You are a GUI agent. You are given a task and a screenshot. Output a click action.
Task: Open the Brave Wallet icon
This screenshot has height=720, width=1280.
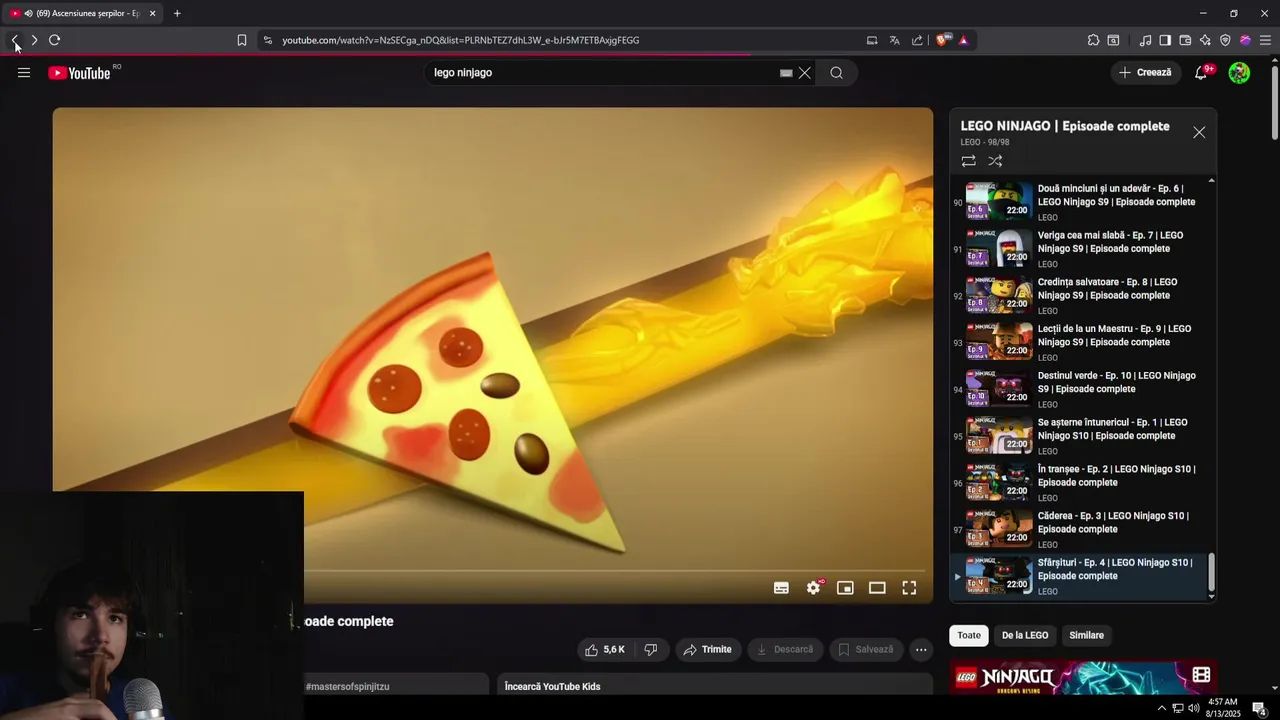[1185, 40]
